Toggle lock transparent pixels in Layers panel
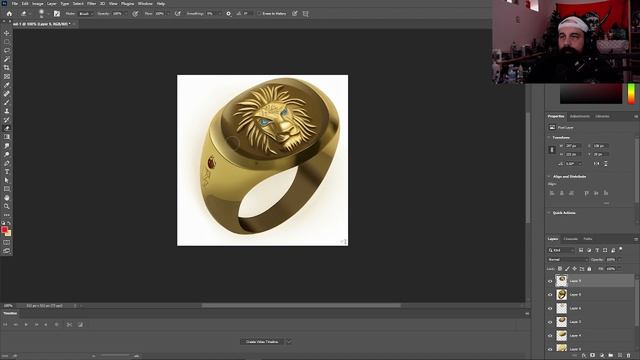The image size is (640, 360). point(560,269)
